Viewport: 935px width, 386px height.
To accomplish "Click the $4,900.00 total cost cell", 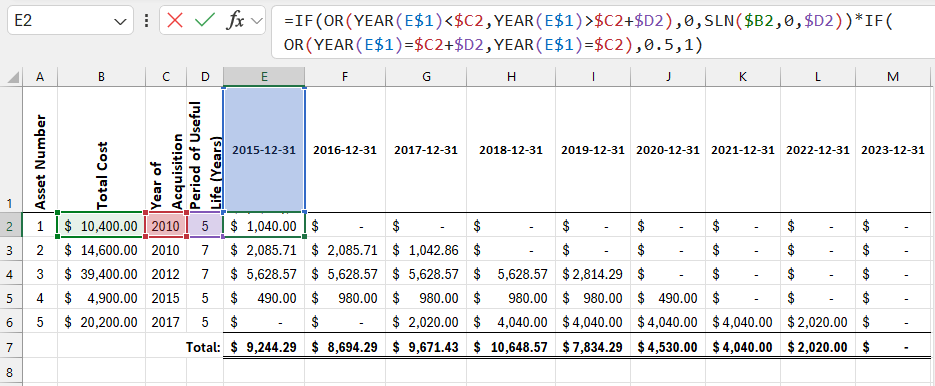I will (x=101, y=298).
